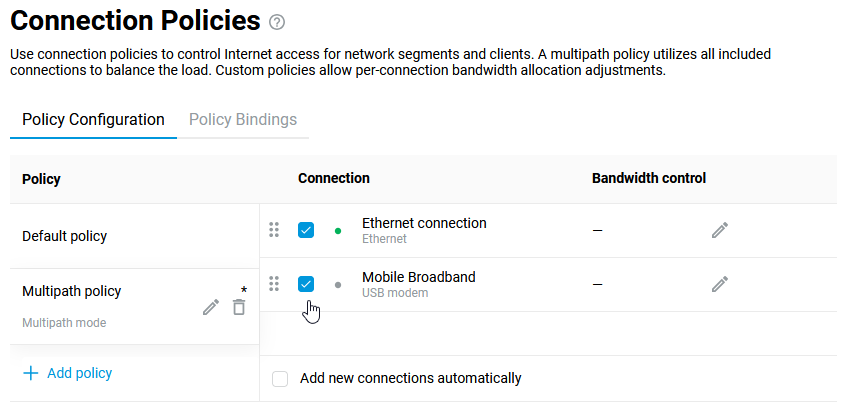Open the Policy Configuration tab

93,120
